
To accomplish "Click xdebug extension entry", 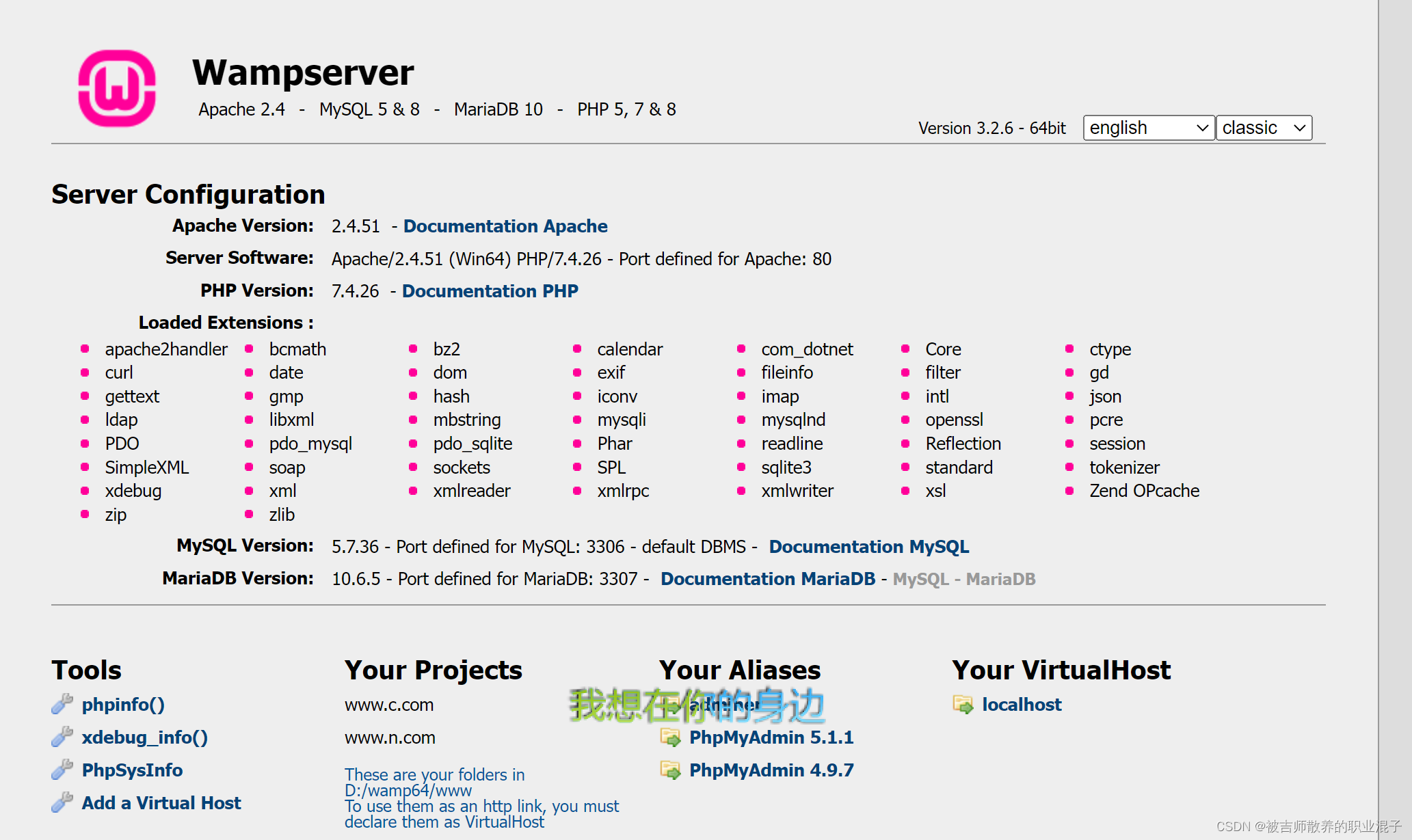I will (x=133, y=491).
